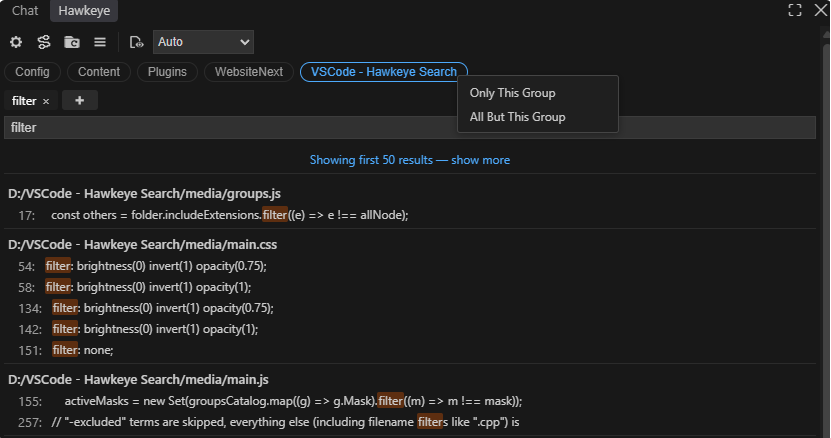Close the panel with the X icon
831x438 pixels.
pyautogui.click(x=821, y=10)
